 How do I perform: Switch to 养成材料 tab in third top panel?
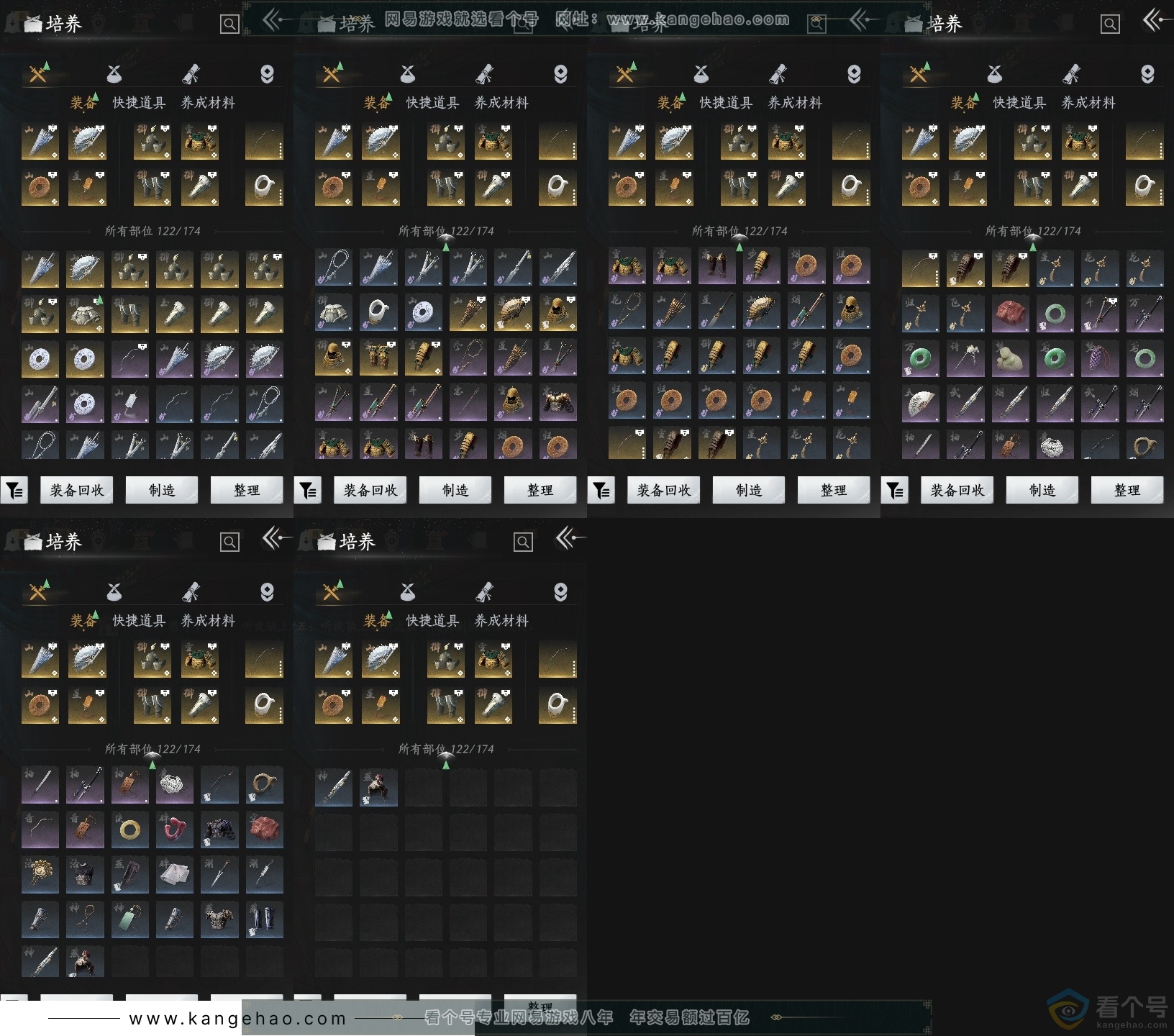(796, 103)
